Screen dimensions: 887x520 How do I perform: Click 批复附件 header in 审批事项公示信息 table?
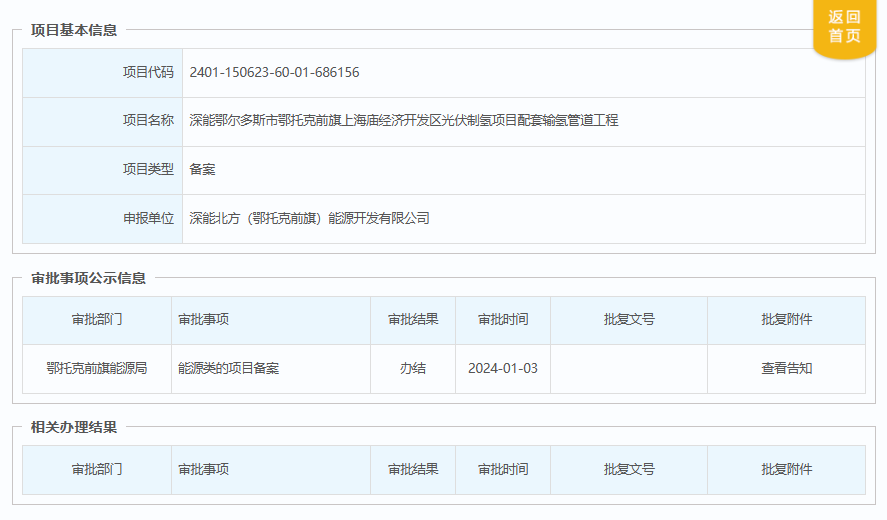coord(786,320)
